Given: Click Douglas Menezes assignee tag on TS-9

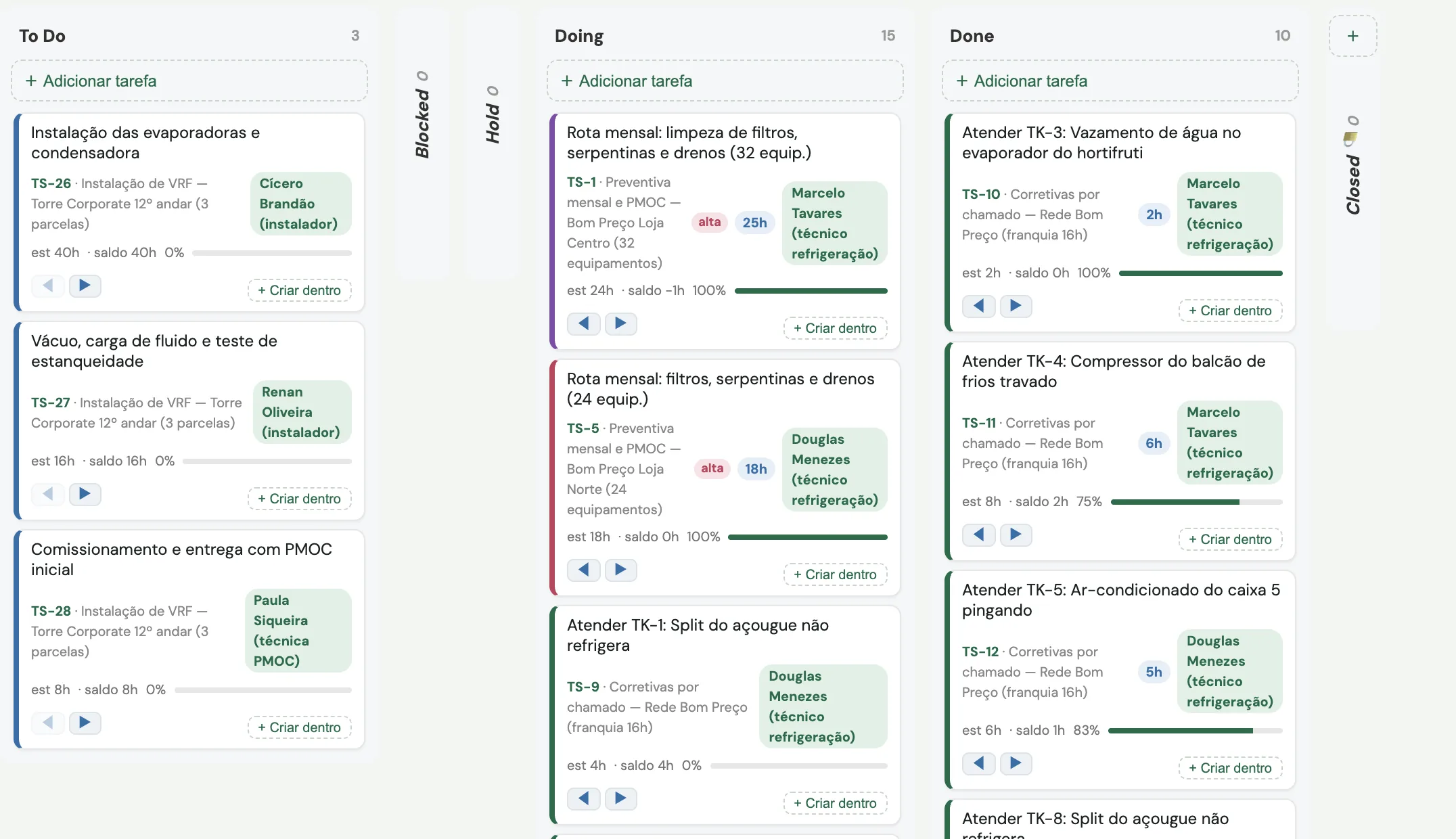Looking at the screenshot, I should (823, 706).
